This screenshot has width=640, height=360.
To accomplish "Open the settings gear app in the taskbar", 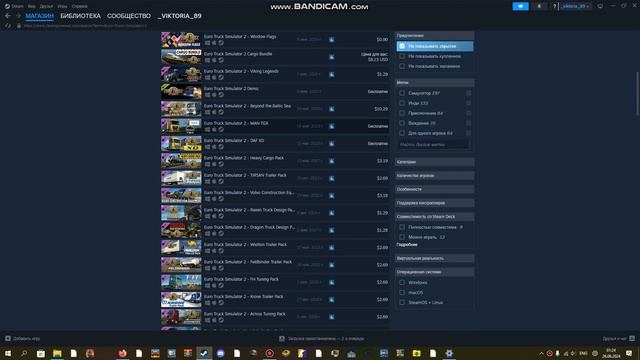I will tap(449, 353).
